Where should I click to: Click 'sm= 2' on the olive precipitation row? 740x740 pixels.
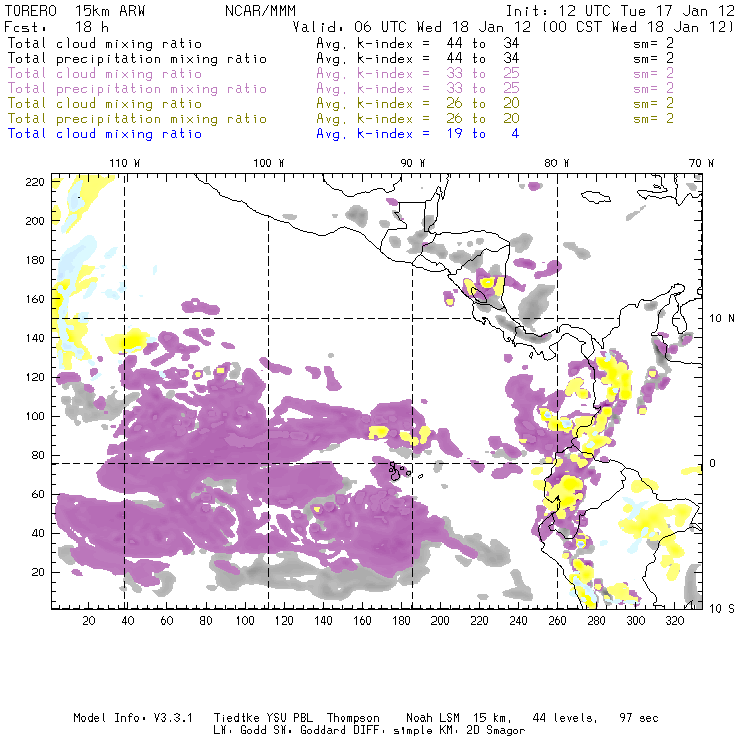pos(653,119)
